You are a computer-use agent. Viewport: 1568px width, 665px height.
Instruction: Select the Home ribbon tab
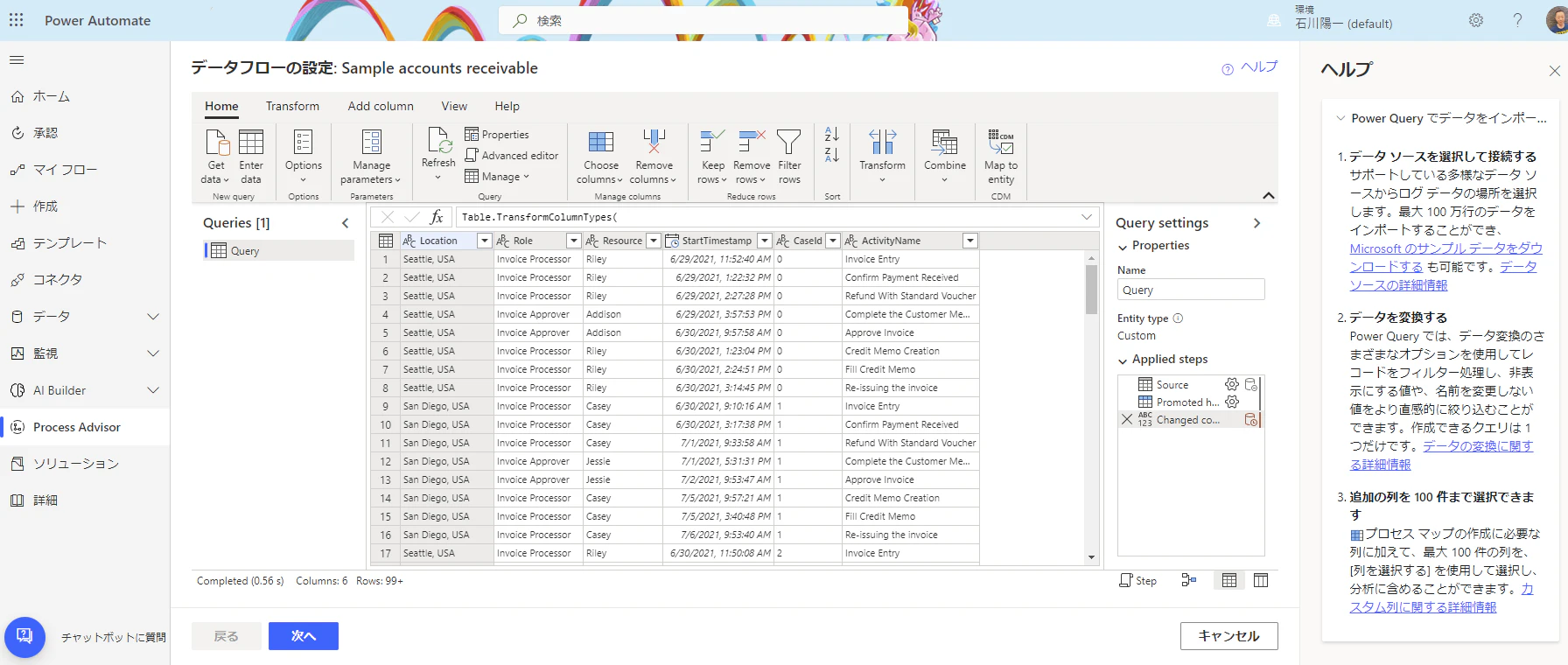221,106
